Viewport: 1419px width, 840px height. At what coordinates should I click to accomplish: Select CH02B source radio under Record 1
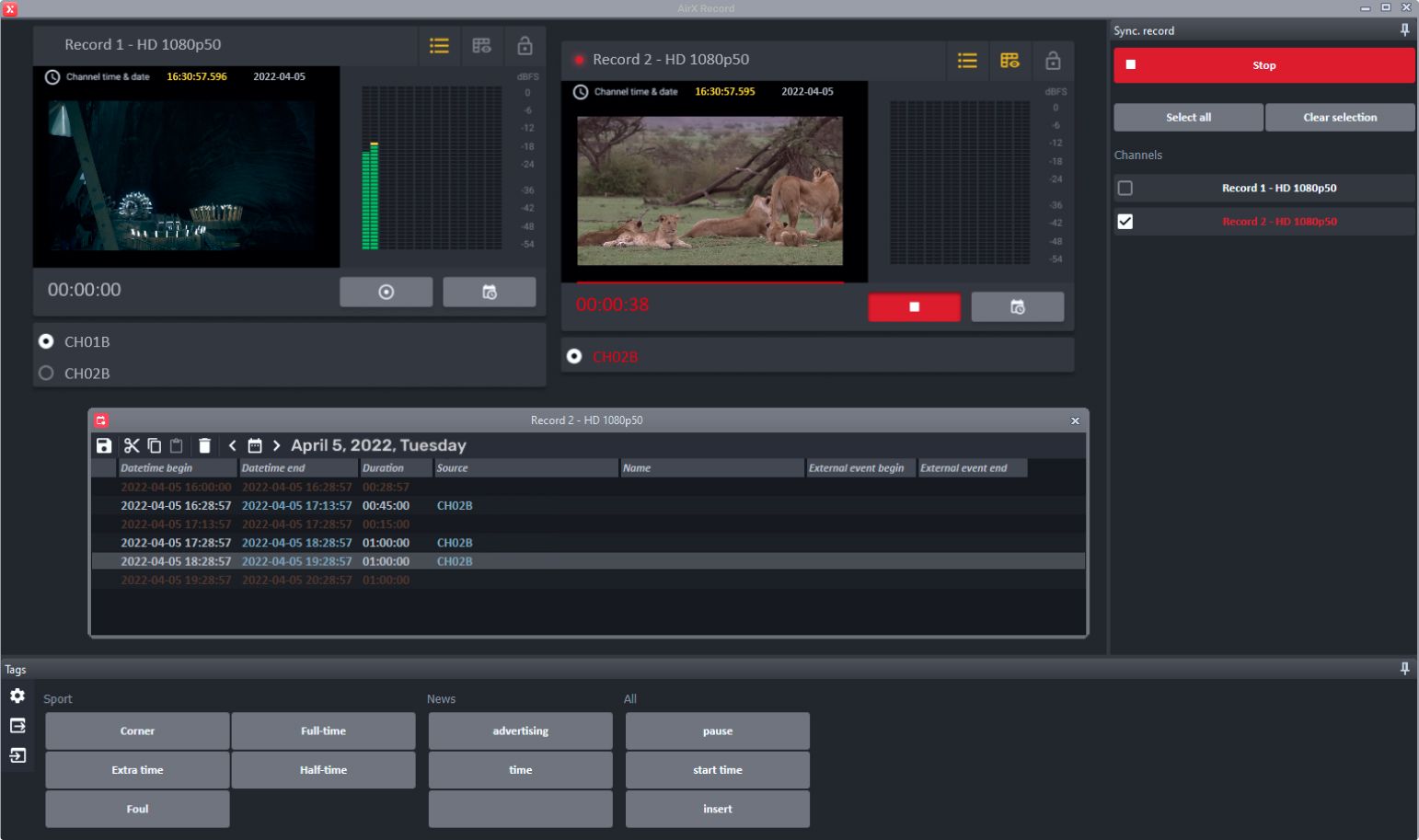46,374
